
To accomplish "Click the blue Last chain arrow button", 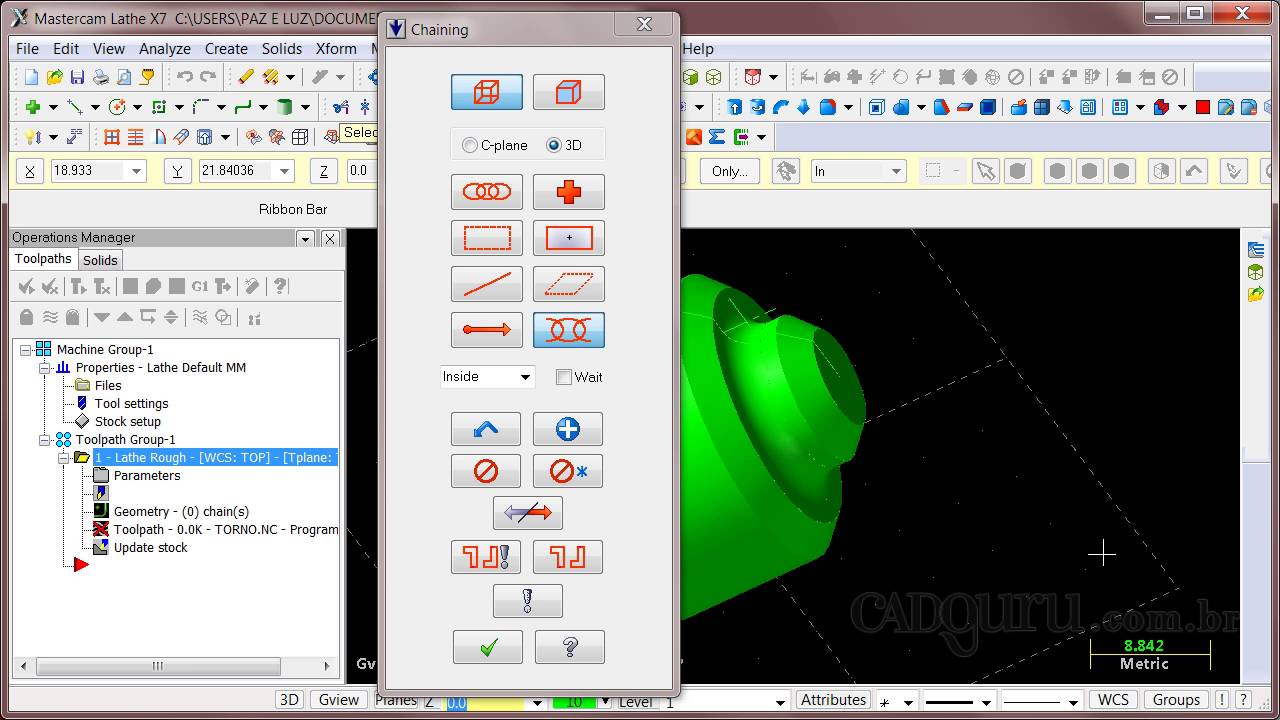I will pos(486,429).
